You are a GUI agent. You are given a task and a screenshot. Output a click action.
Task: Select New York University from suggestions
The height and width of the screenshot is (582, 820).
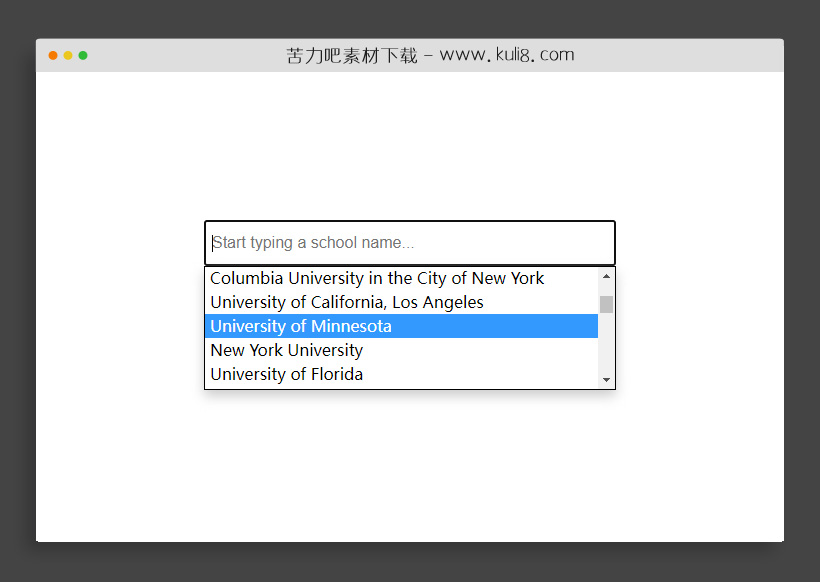(287, 350)
